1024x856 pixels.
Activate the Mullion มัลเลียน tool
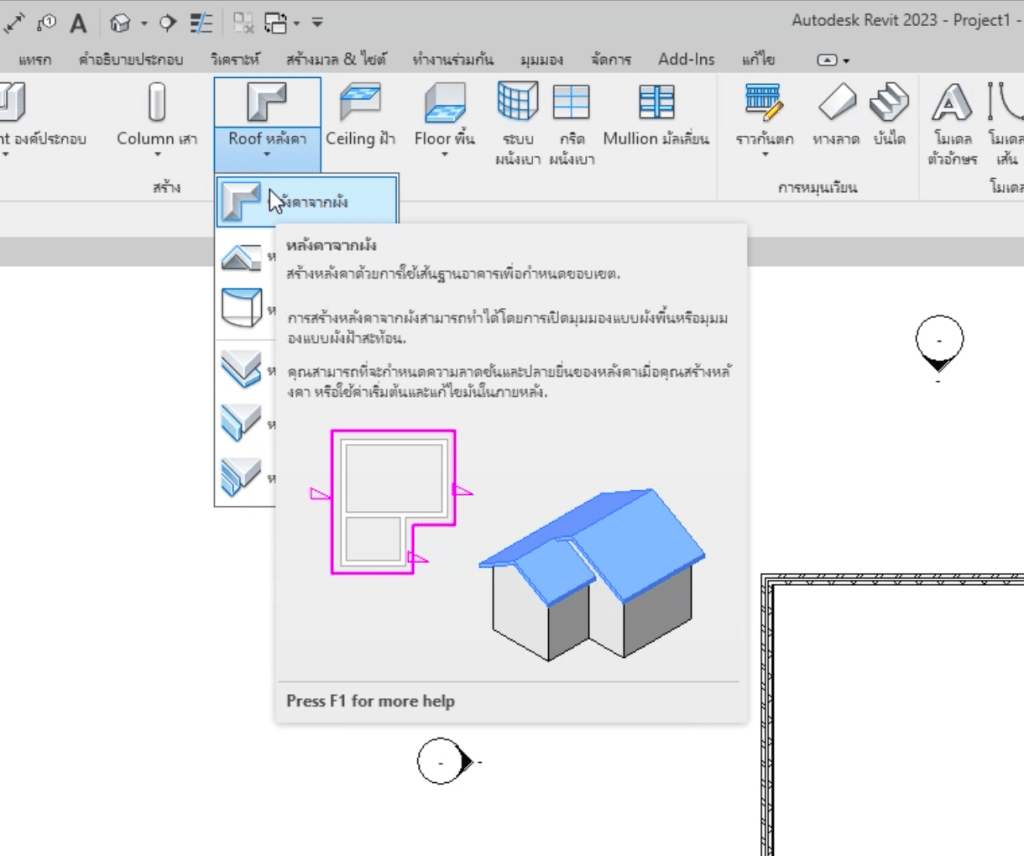pos(656,115)
